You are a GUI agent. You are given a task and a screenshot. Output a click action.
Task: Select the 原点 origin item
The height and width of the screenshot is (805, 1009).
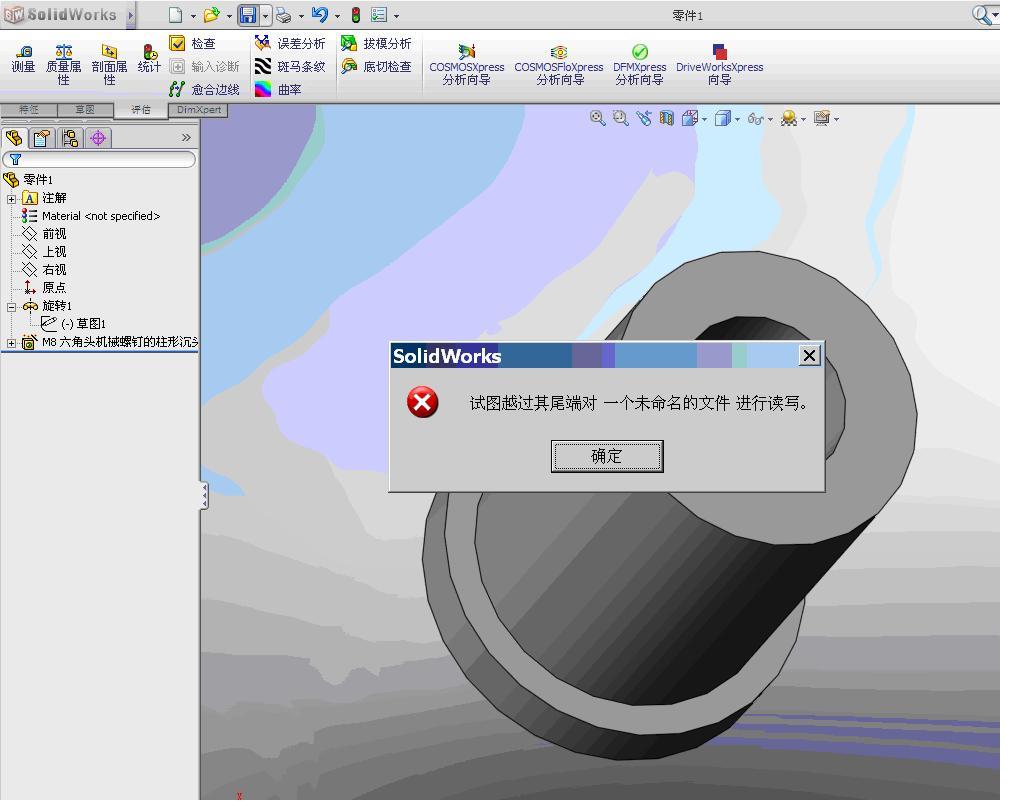click(x=44, y=288)
